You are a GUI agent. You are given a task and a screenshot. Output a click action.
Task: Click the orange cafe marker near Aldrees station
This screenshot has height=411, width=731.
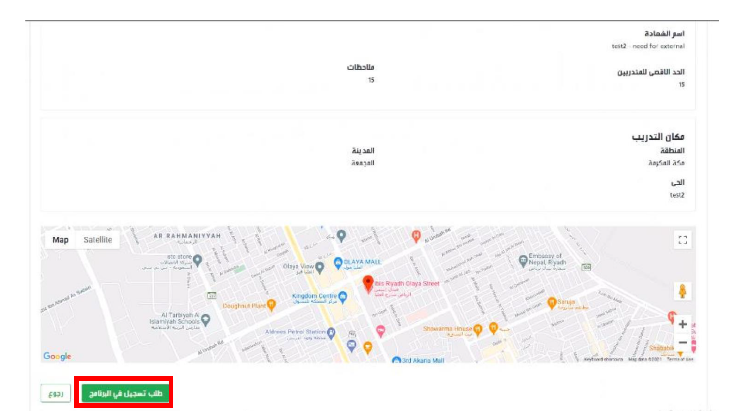tap(368, 347)
